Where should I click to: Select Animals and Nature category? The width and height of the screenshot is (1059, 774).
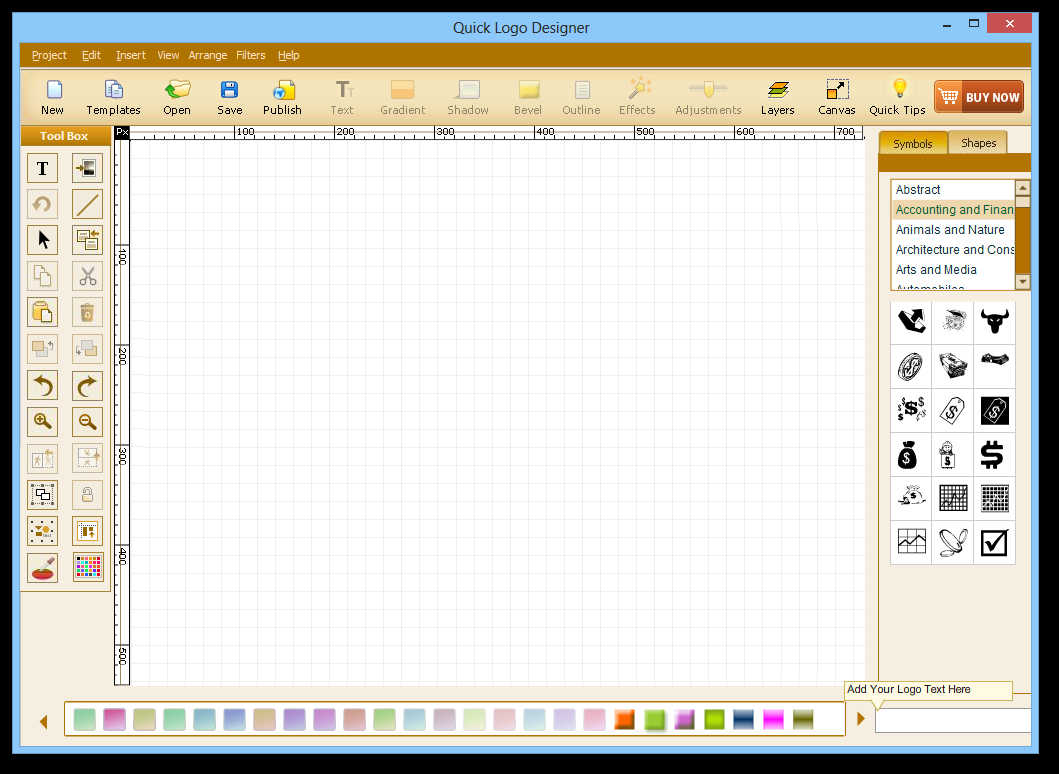pos(950,230)
